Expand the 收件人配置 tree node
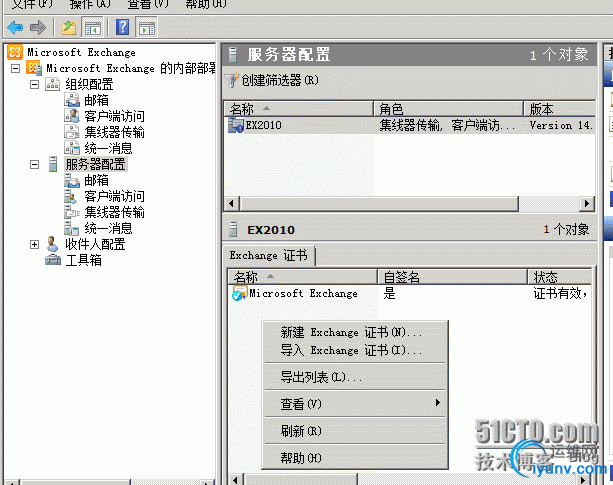Screen dimensions: 613x485 coord(34,245)
